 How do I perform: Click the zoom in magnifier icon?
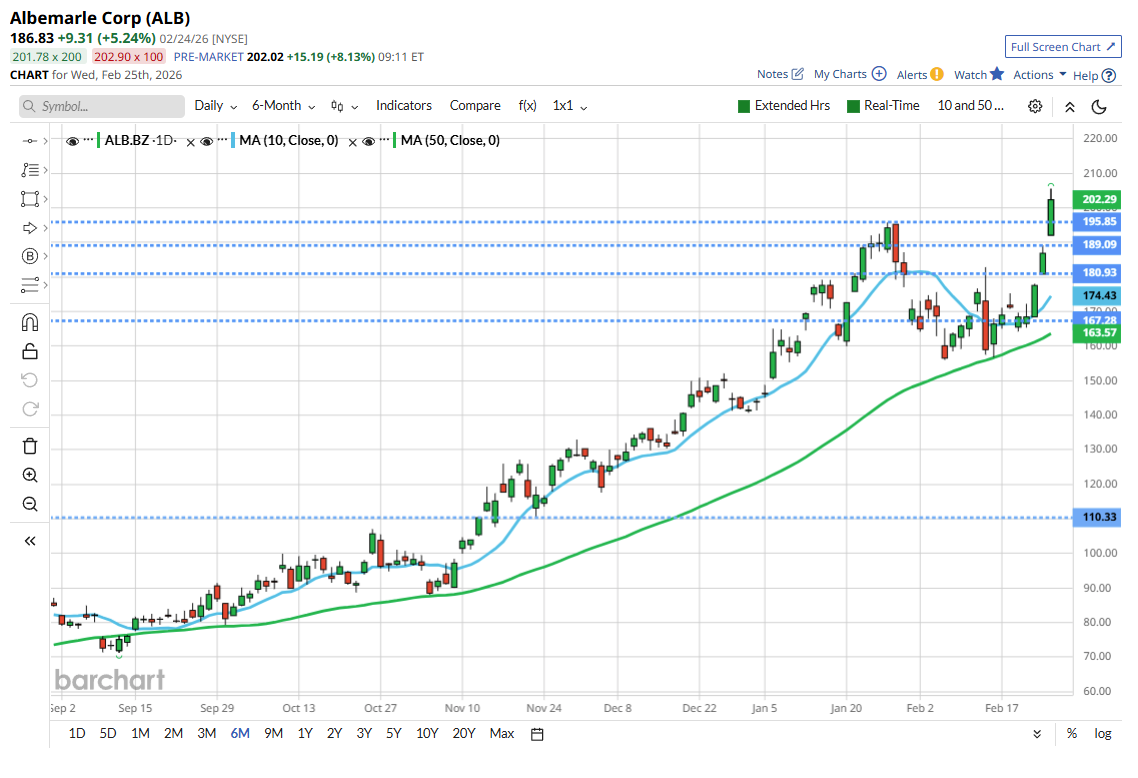[30, 475]
